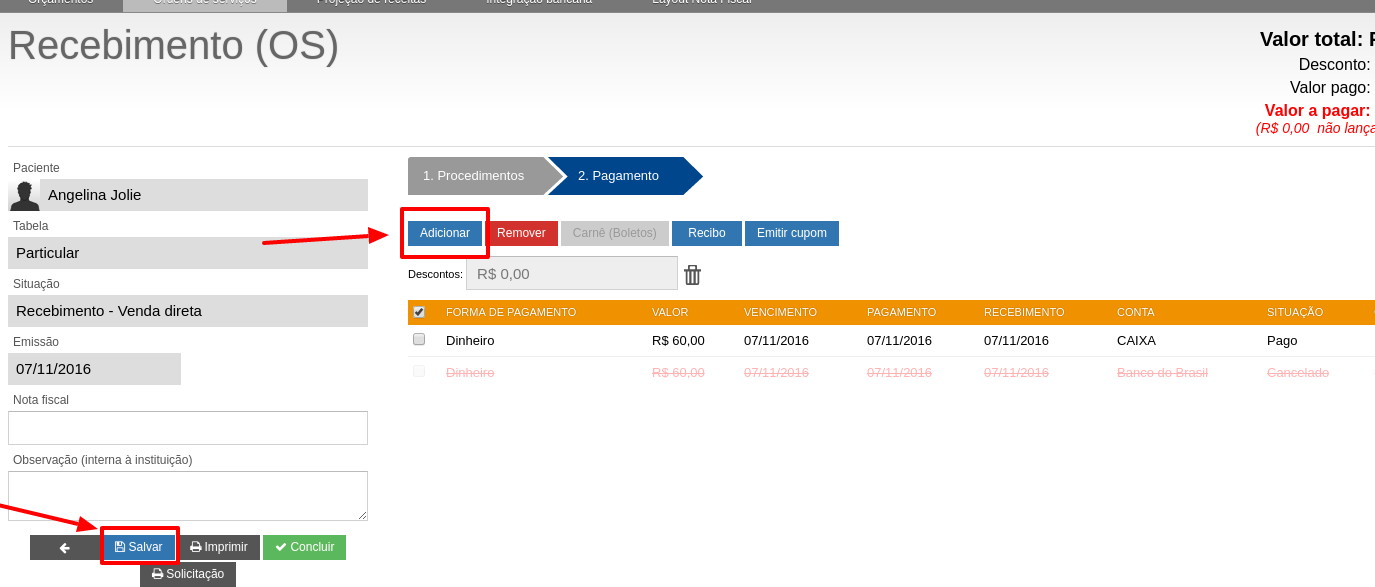
Task: Click the Desconto label in summary
Action: click(x=1335, y=64)
